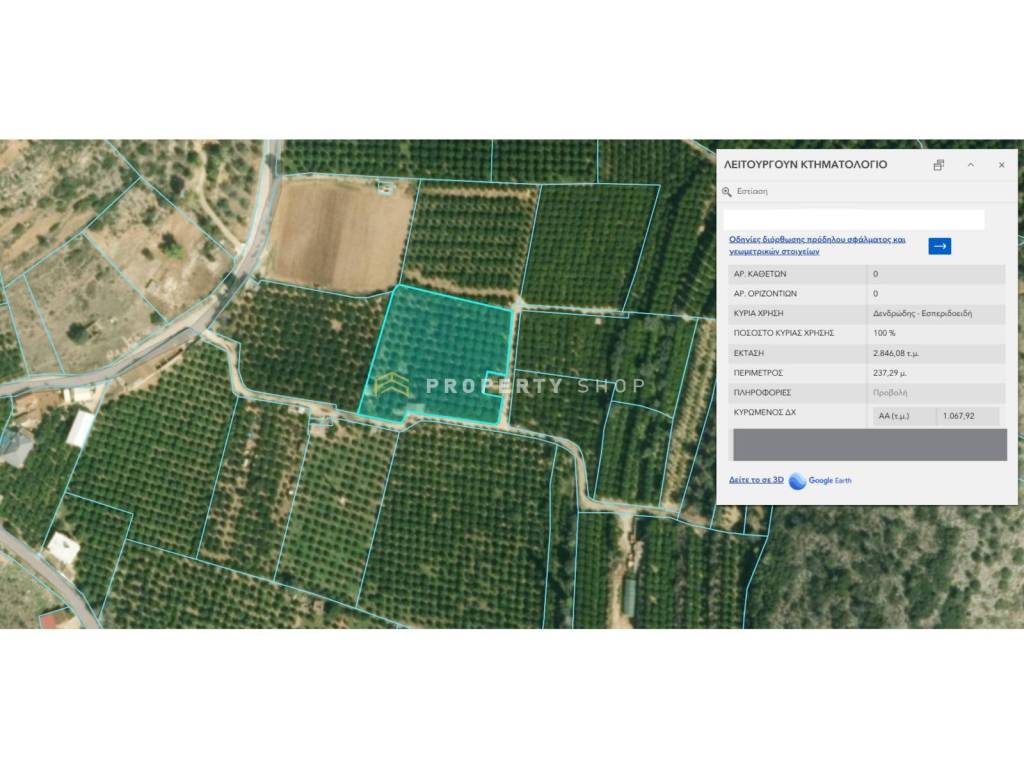Screen dimensions: 1024x768
Task: Click the plowed brown field parcel
Action: click(x=340, y=234)
